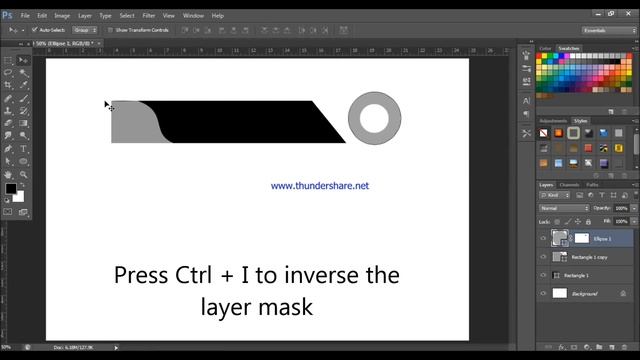Click the Delete layer trash icon
Screen dimensions: 640x360
click(624, 347)
